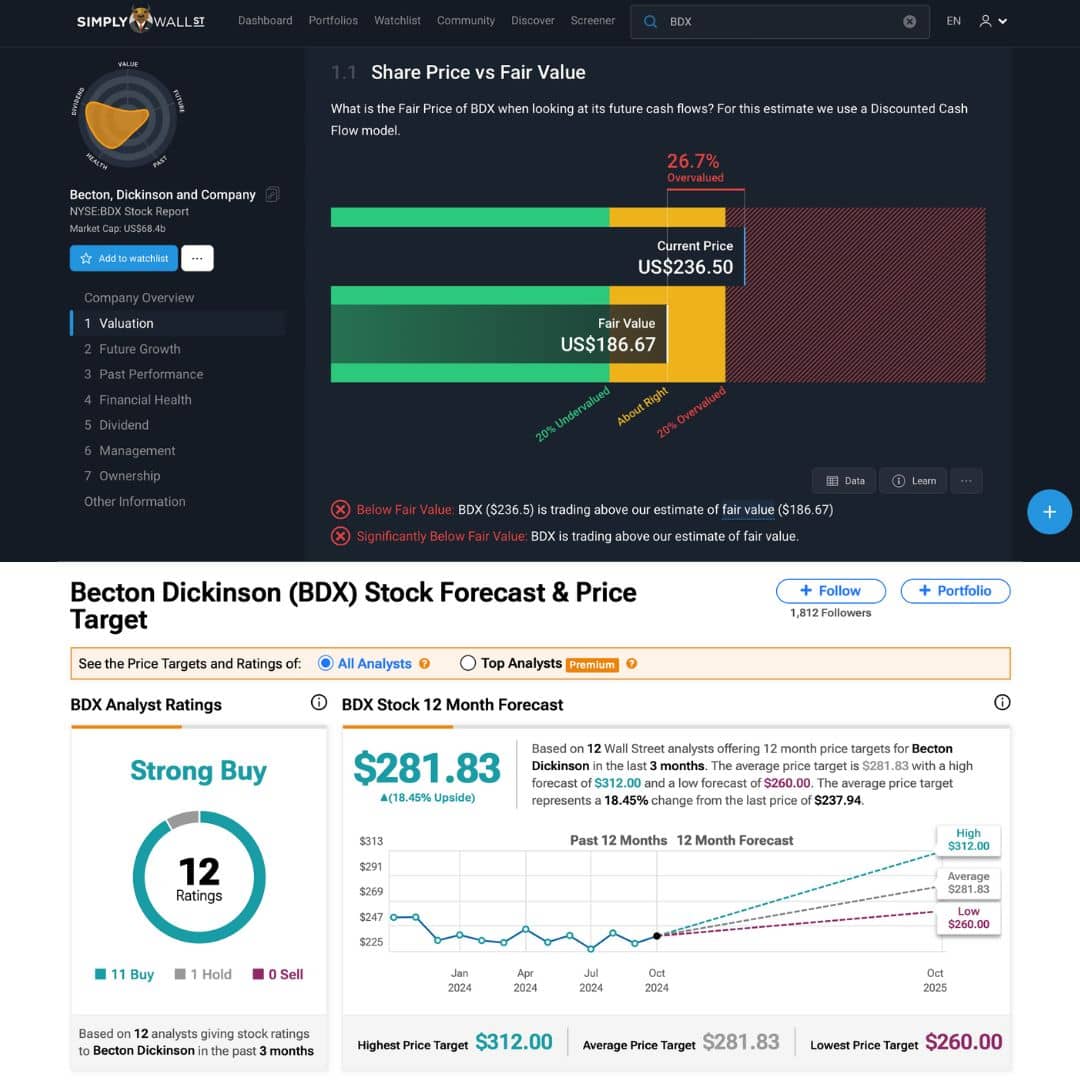This screenshot has height=1080, width=1080.
Task: Add stock with Portfolio button
Action: click(x=955, y=591)
